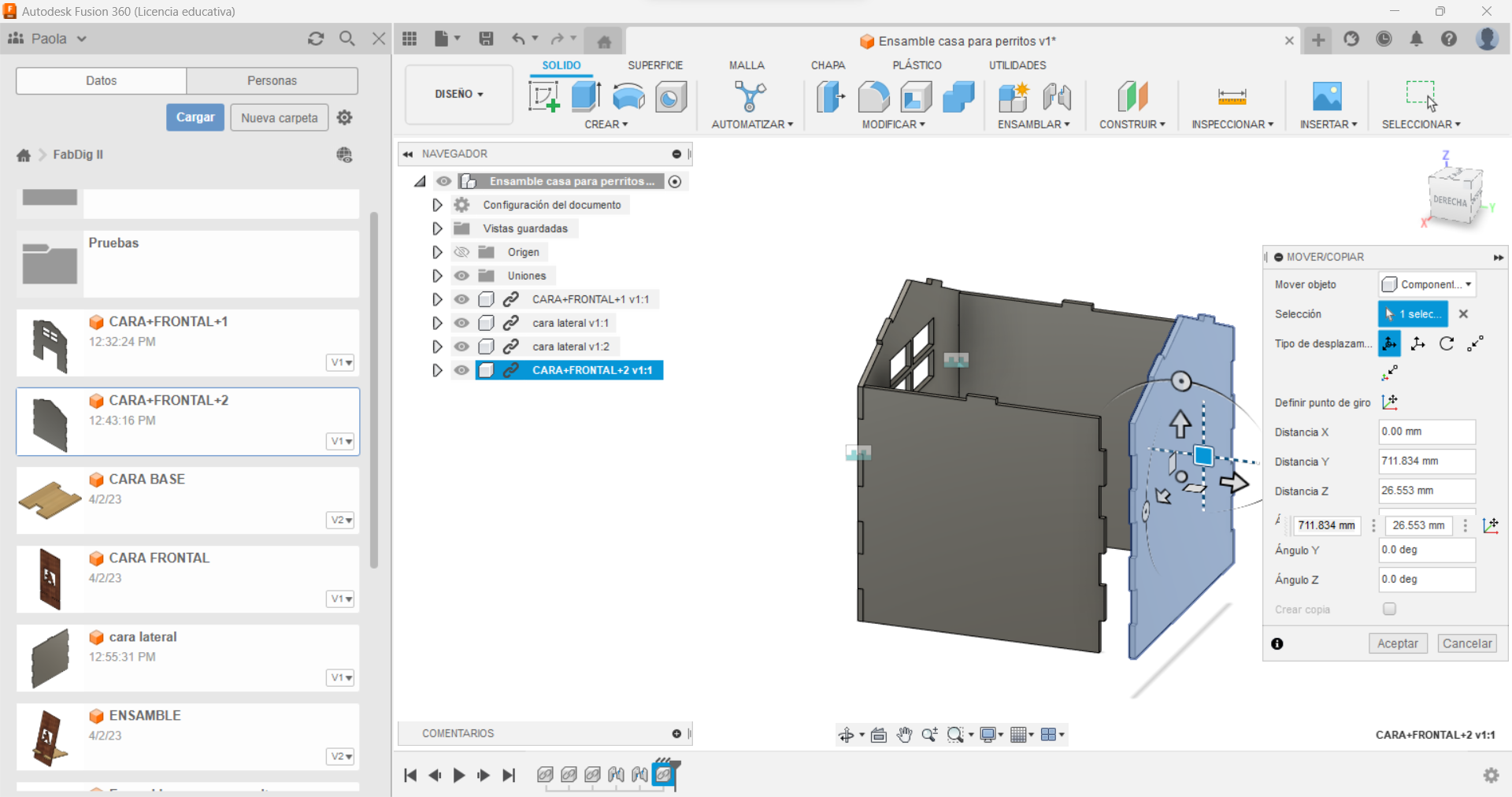1512x797 pixels.
Task: Hide the CARA+FRONTAL+1 v1:1 component
Action: click(x=461, y=299)
